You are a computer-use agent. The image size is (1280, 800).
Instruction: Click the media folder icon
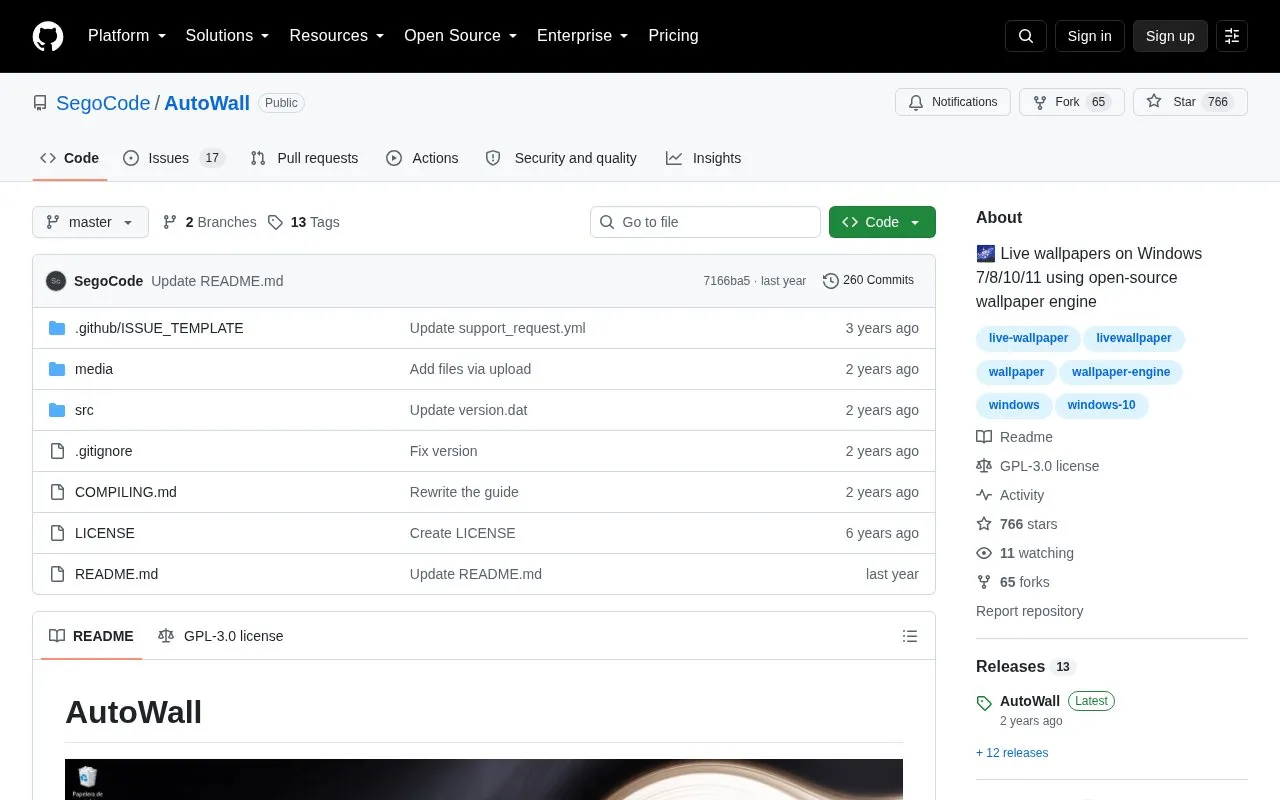pyautogui.click(x=57, y=369)
